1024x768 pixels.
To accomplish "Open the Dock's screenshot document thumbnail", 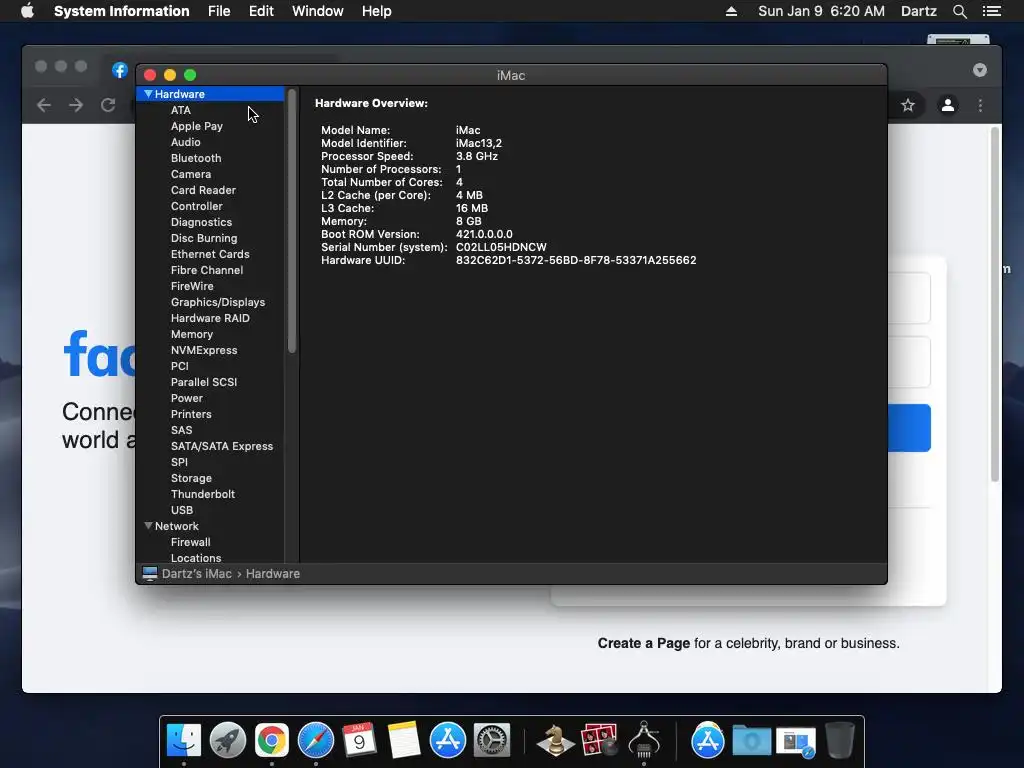I will (795, 741).
